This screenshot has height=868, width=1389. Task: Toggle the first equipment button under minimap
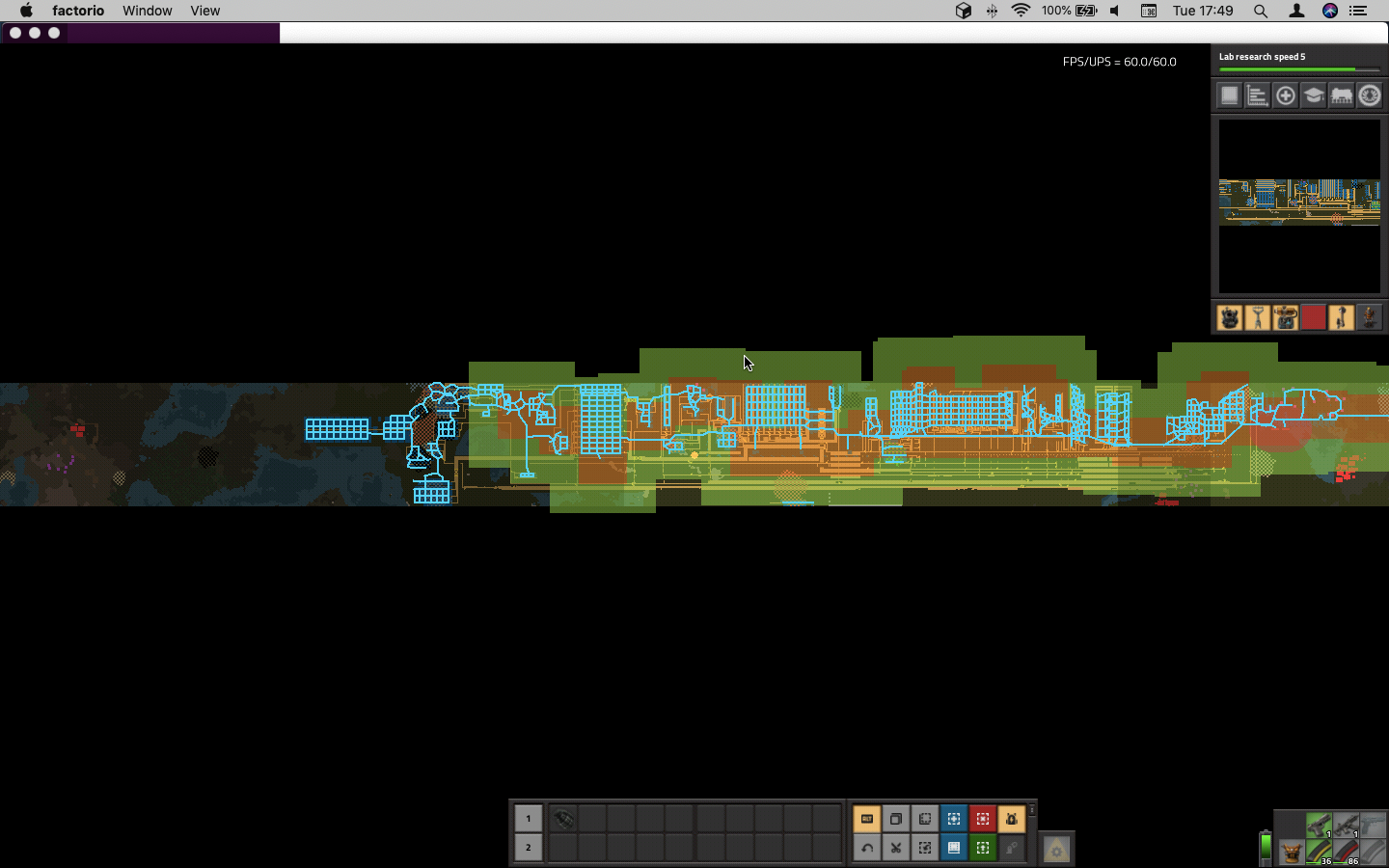click(x=1229, y=317)
